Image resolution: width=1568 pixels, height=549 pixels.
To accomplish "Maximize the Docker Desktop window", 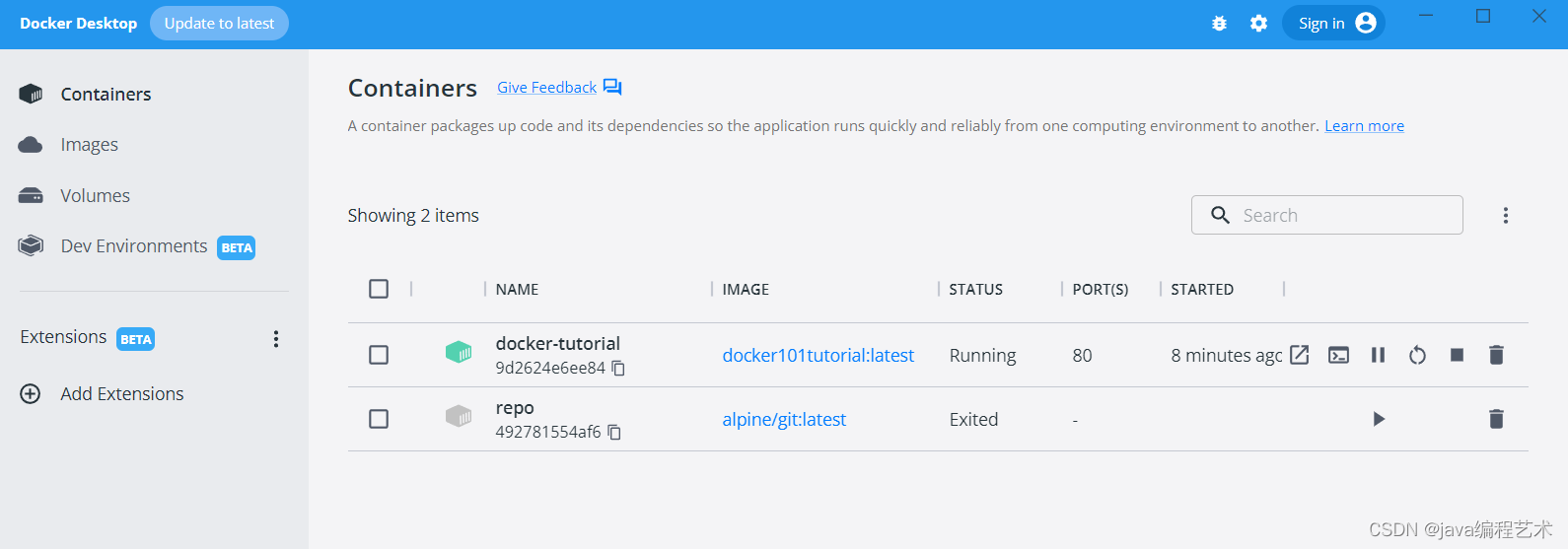I will point(1482,16).
